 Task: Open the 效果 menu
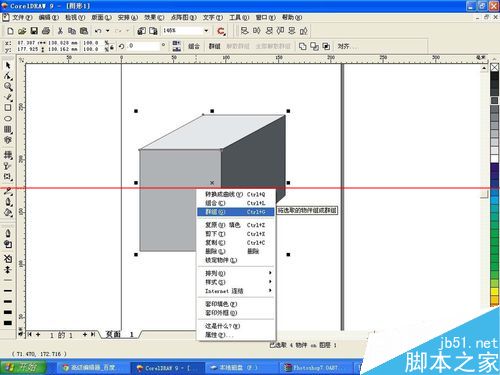click(154, 17)
